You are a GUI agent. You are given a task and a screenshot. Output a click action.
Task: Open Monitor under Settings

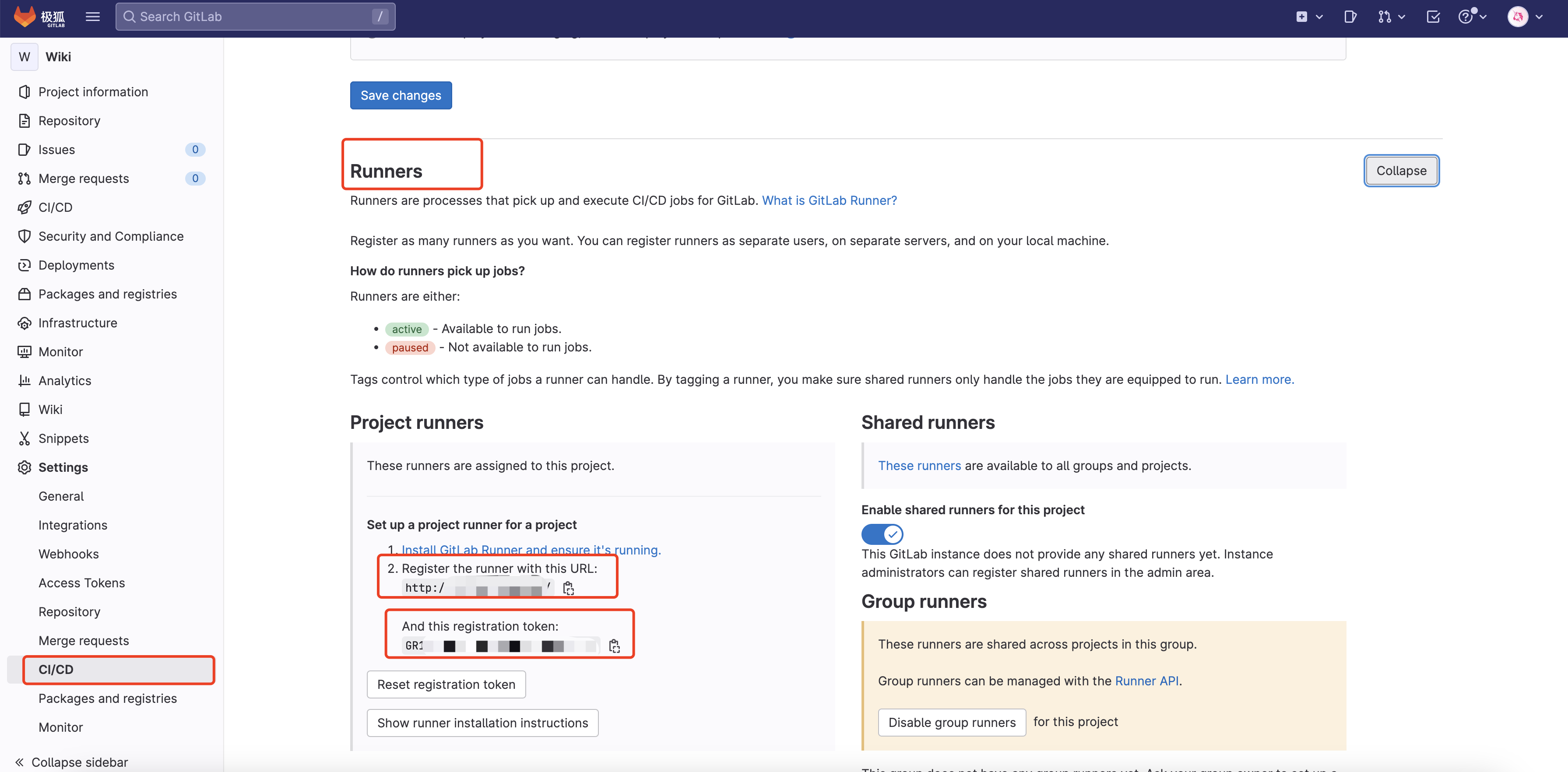click(60, 728)
